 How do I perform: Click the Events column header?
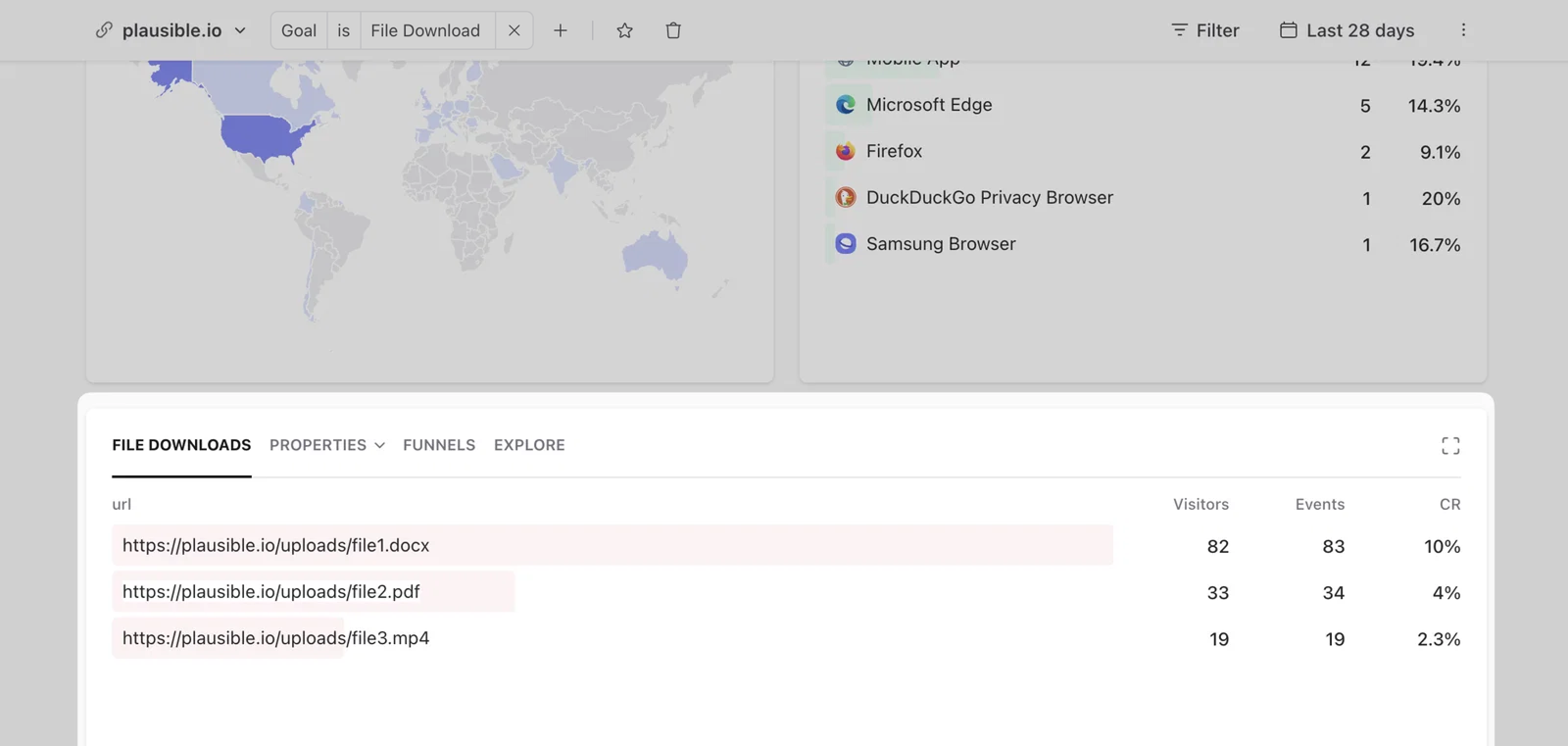click(1320, 504)
